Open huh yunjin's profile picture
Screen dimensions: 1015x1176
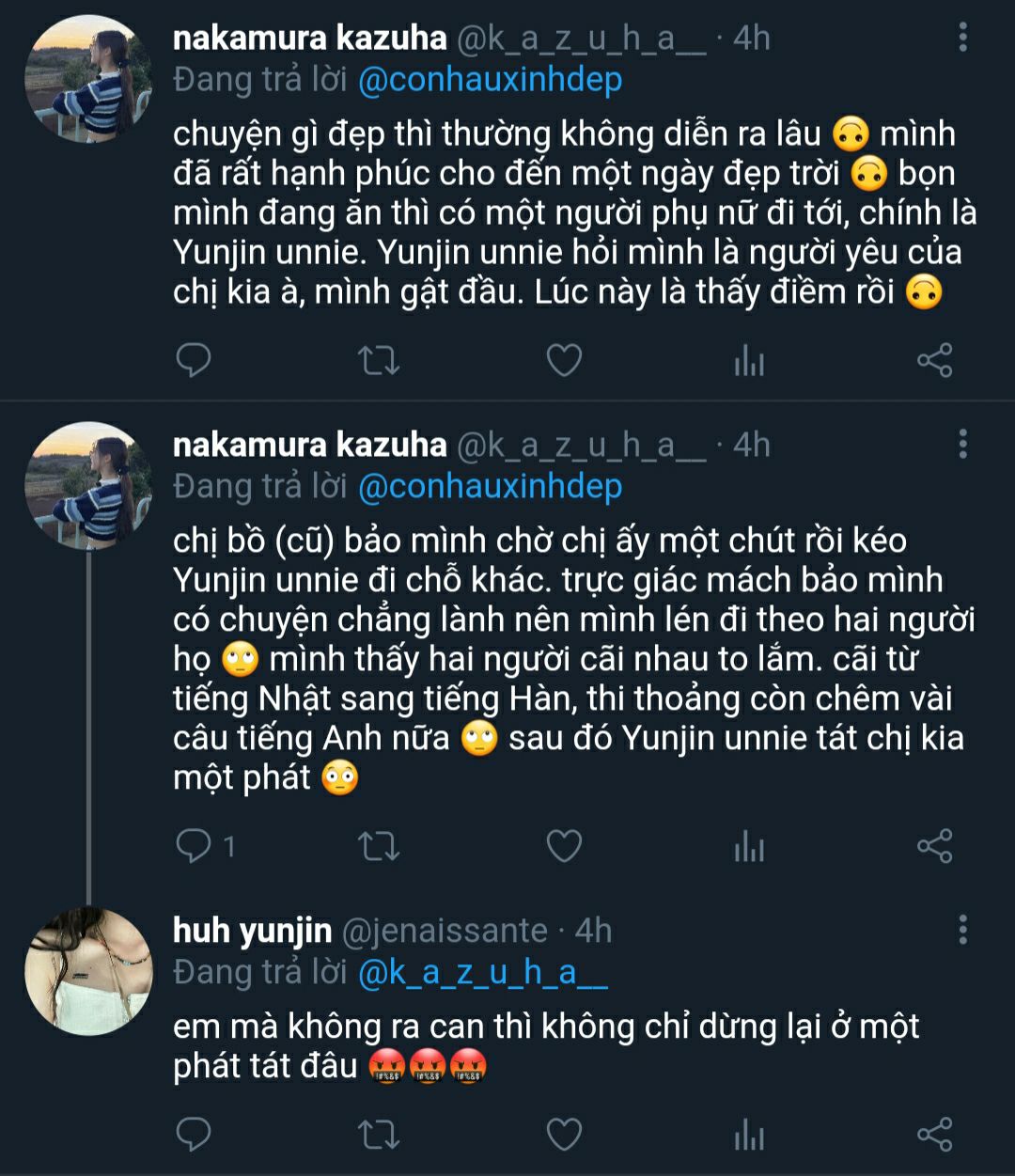(x=87, y=971)
